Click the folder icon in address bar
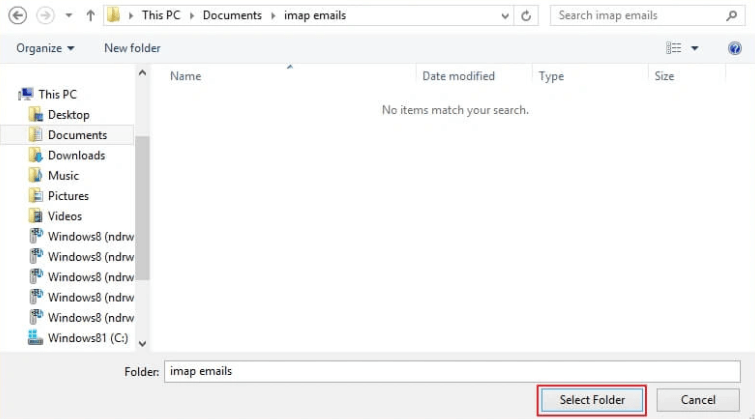 tap(114, 15)
